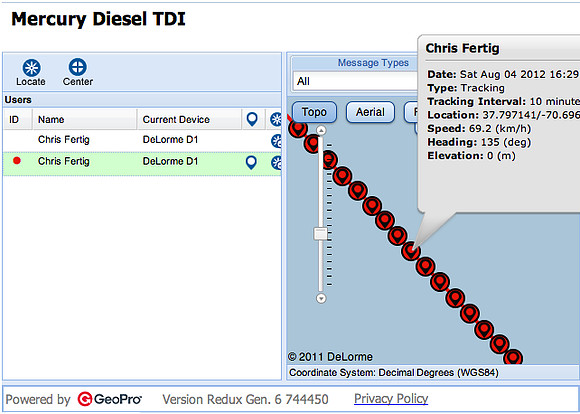Select Chris Fertig in the green highlighted row
The image size is (580, 414).
64,162
